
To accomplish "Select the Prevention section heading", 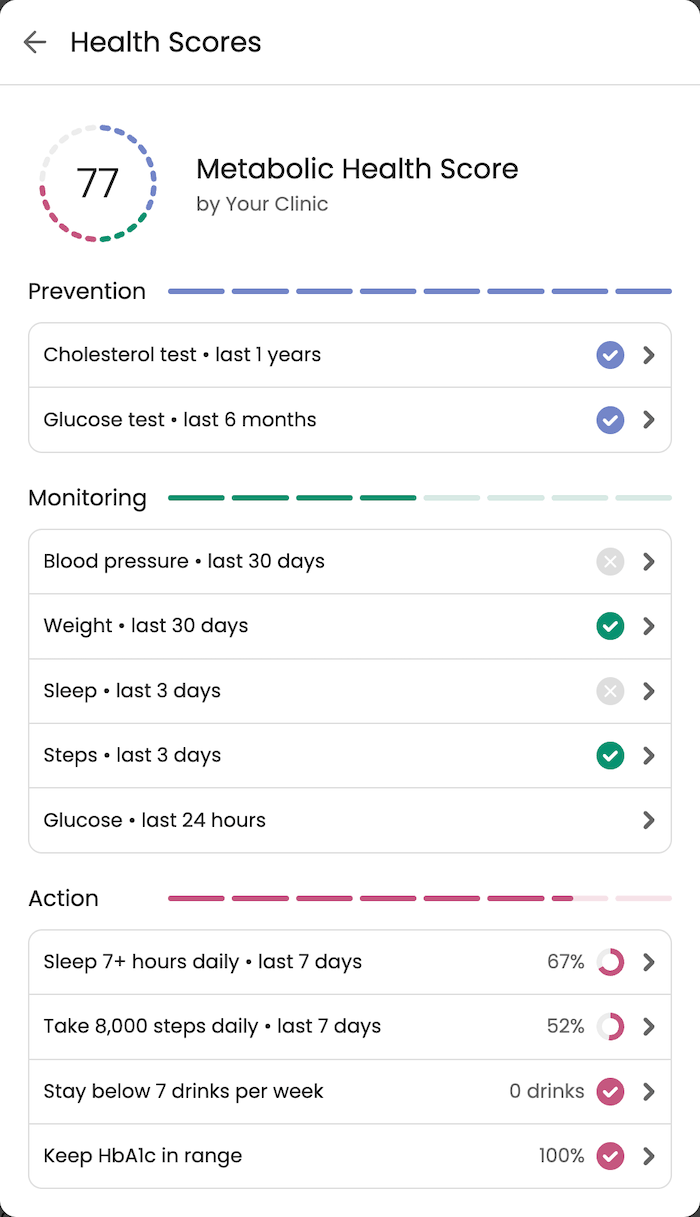I will click(x=87, y=291).
